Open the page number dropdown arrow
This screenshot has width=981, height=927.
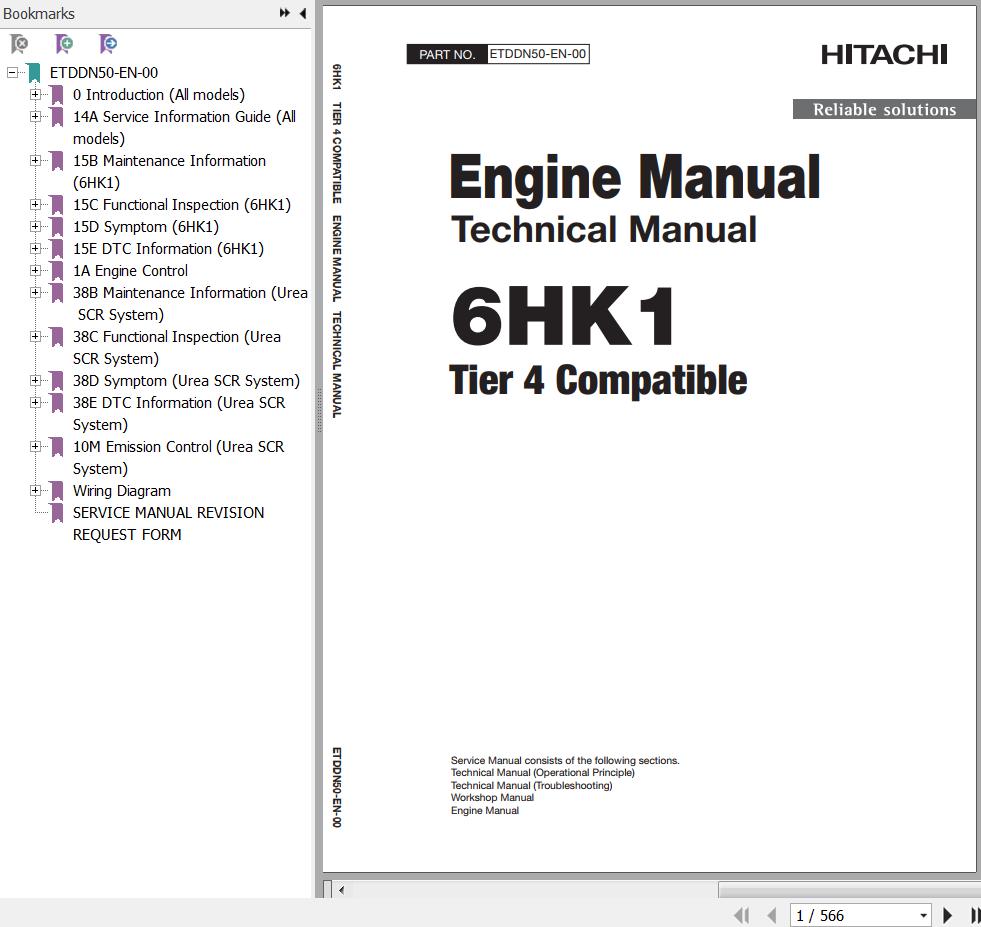pos(923,916)
